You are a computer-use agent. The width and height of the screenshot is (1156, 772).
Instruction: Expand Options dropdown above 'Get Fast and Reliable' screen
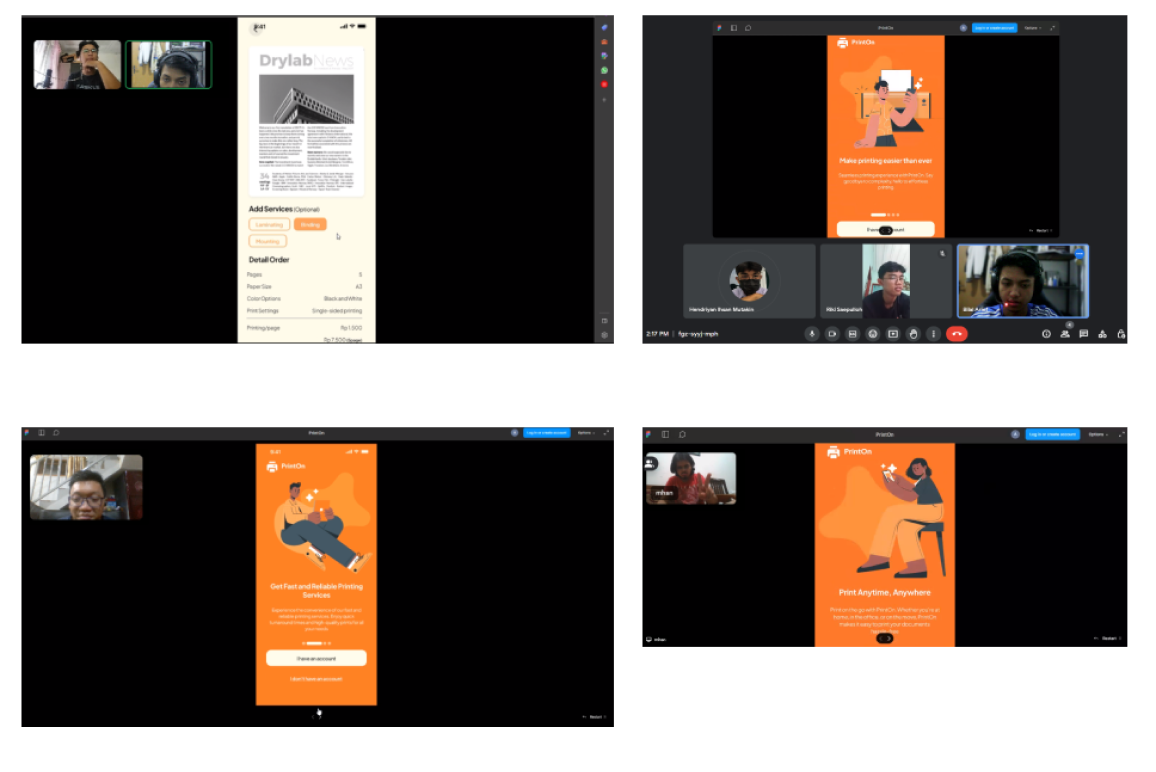[586, 433]
